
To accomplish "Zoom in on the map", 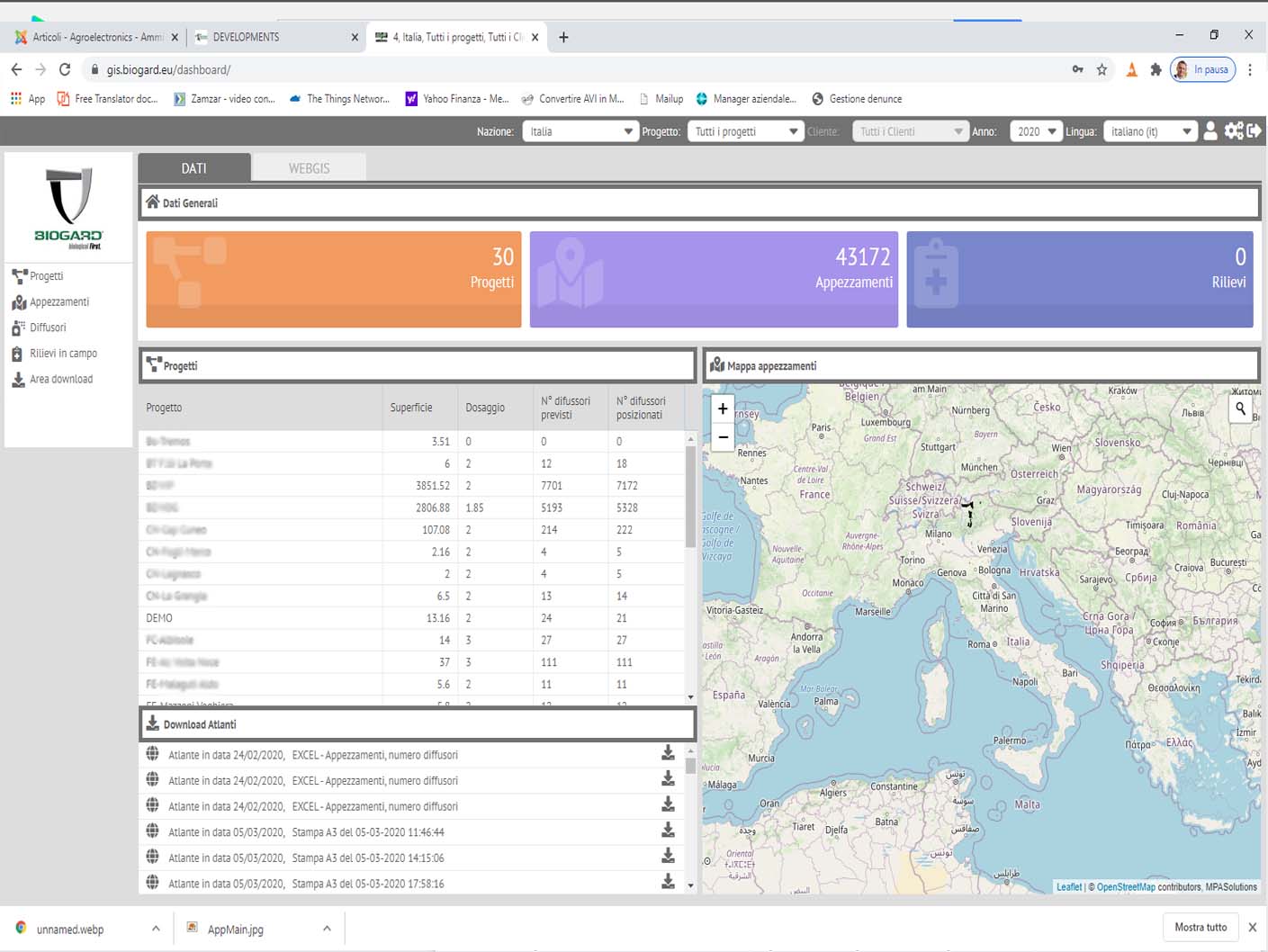I will (723, 409).
